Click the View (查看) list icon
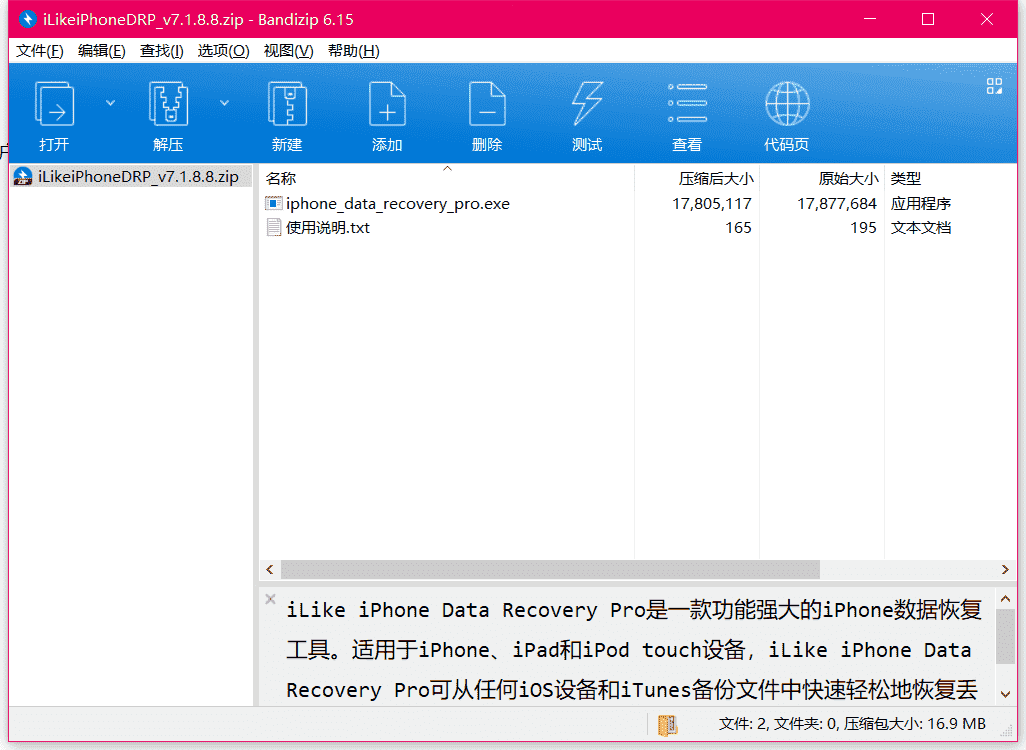The height and width of the screenshot is (750, 1026). pyautogui.click(x=687, y=103)
